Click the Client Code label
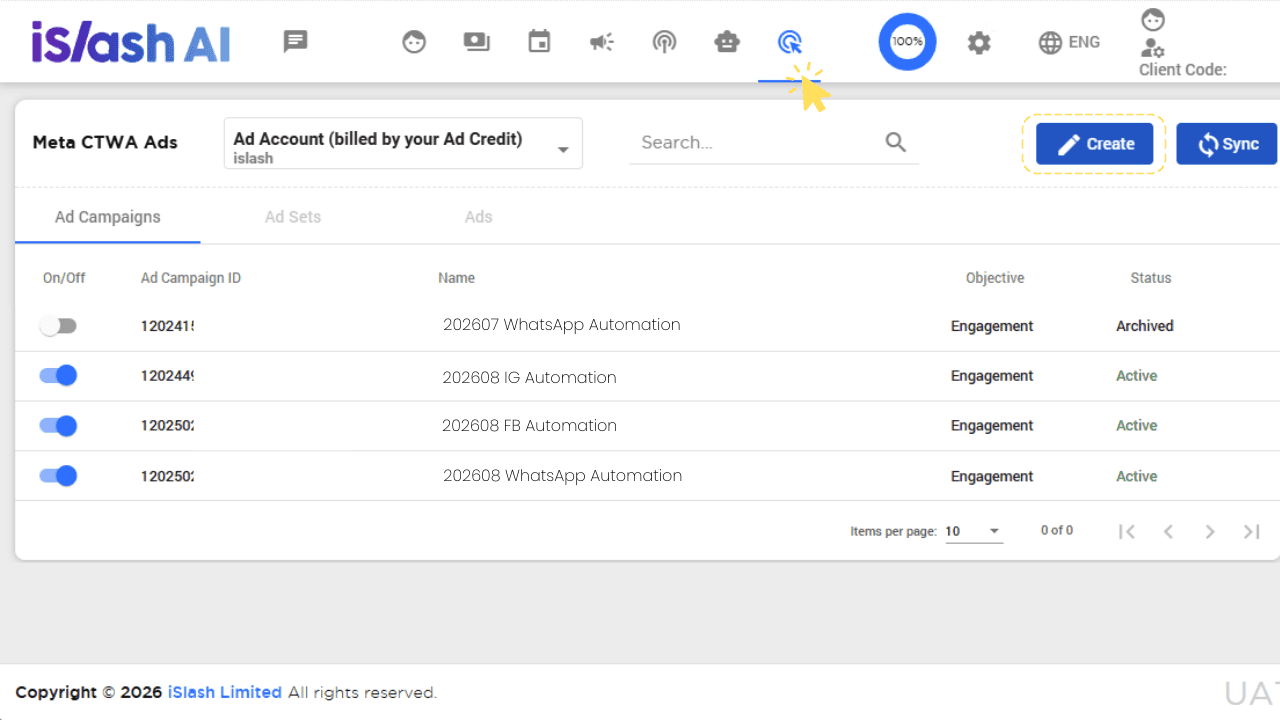This screenshot has height=720, width=1280. tap(1183, 70)
